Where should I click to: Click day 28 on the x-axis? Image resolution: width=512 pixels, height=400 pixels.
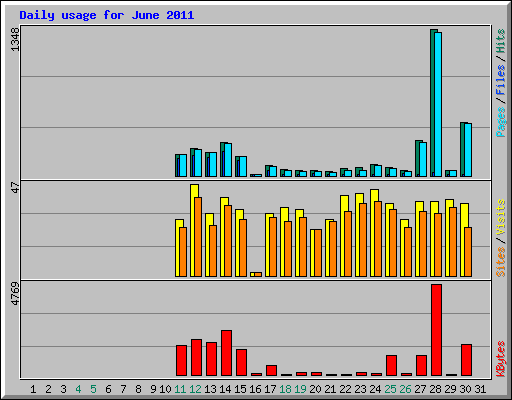click(435, 389)
